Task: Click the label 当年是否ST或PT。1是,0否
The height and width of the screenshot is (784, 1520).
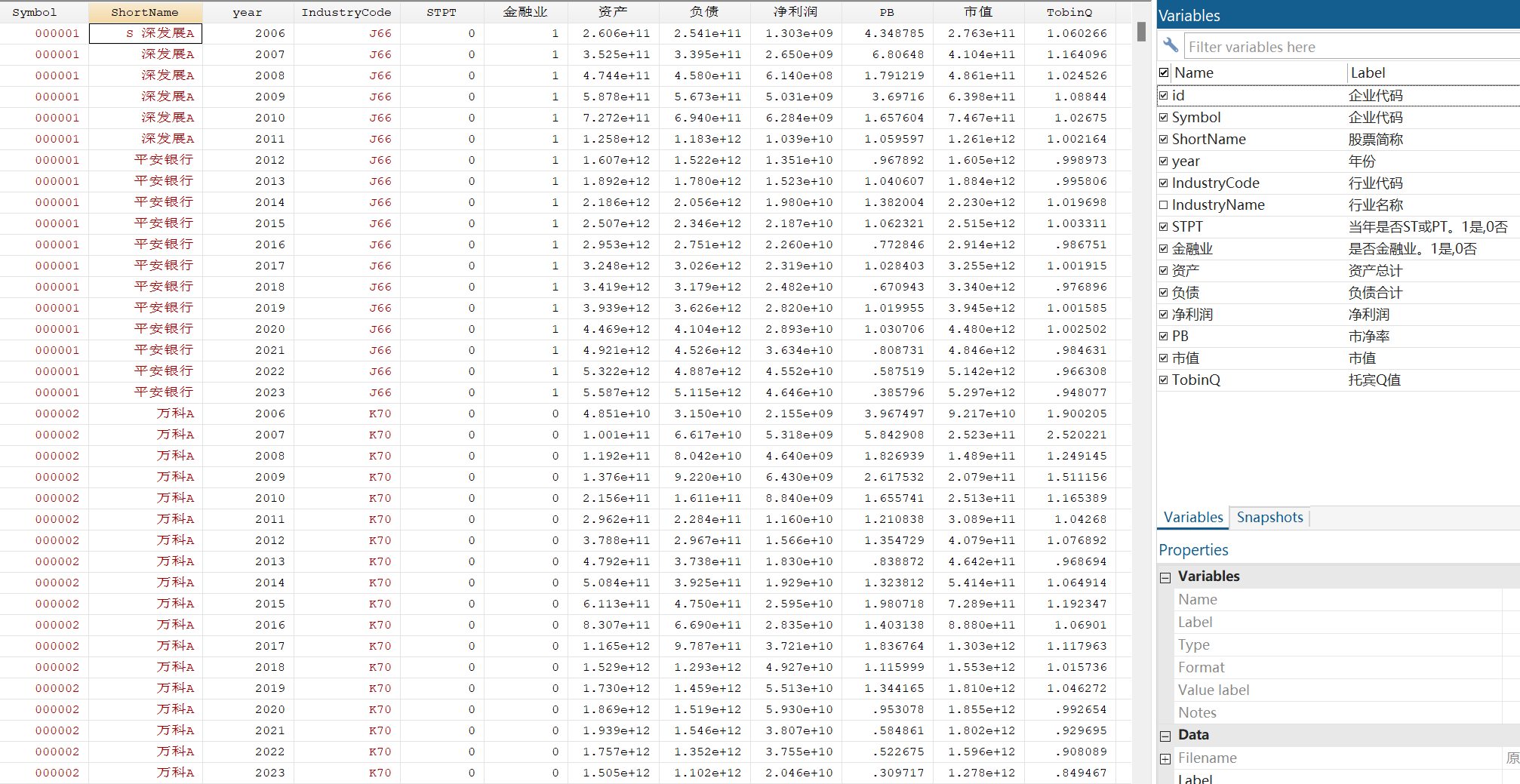Action: point(1428,227)
